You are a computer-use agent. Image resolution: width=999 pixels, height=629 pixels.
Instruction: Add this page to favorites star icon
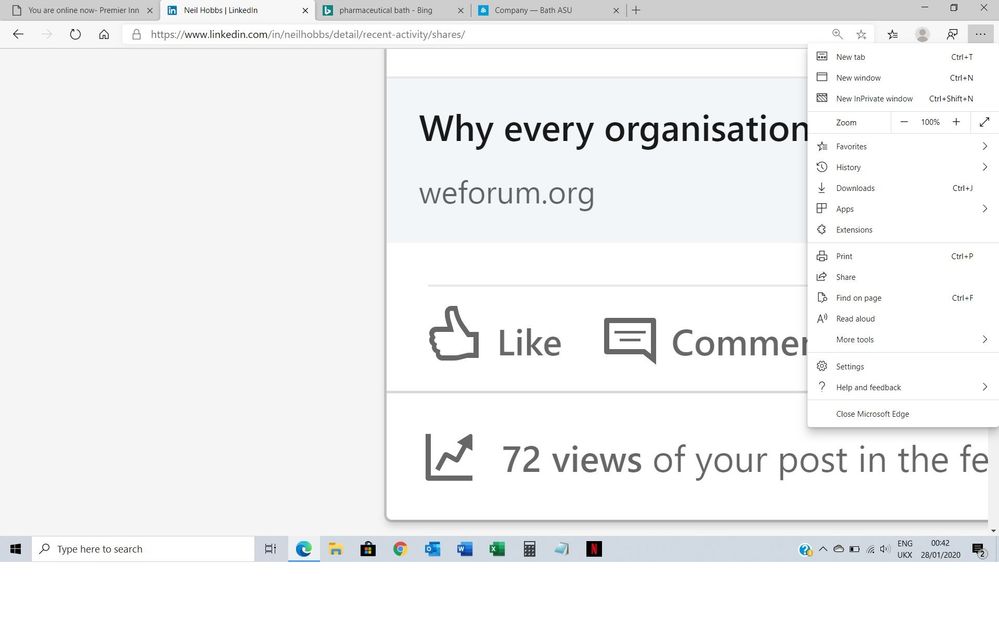pyautogui.click(x=861, y=34)
